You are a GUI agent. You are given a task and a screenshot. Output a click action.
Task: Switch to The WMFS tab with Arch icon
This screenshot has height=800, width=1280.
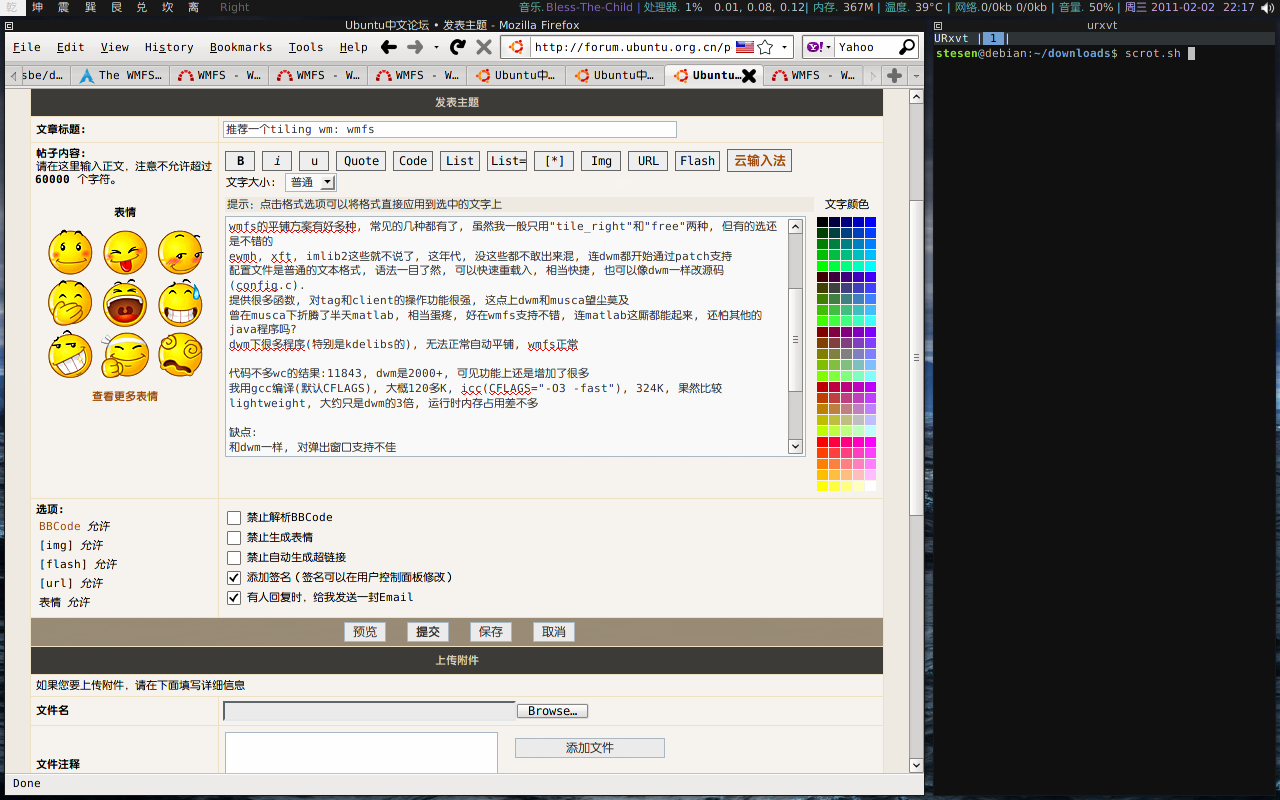(120, 76)
